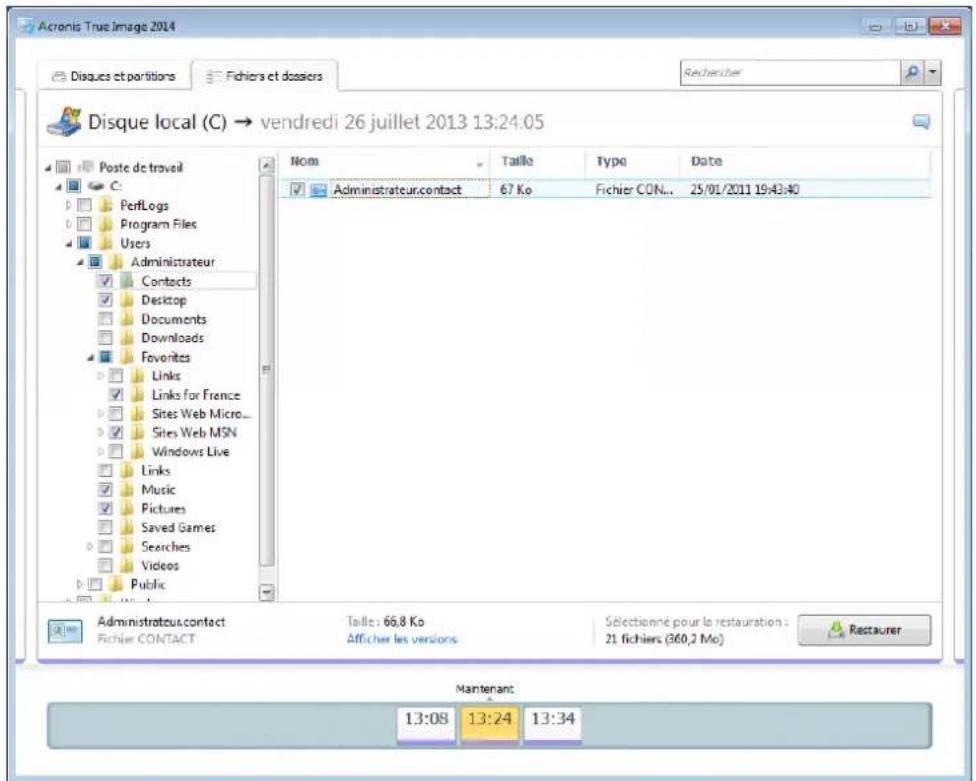Sort by the Type column header
Image resolution: width=976 pixels, height=781 pixels.
coord(632,161)
